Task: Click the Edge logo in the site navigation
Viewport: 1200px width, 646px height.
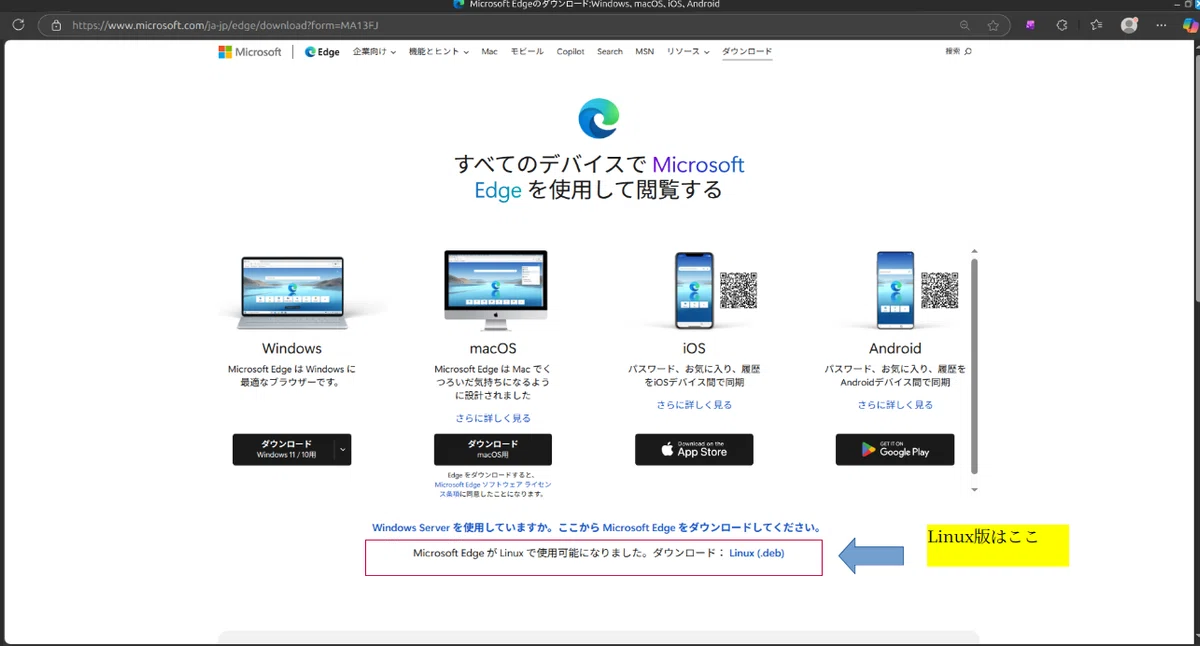Action: point(322,52)
